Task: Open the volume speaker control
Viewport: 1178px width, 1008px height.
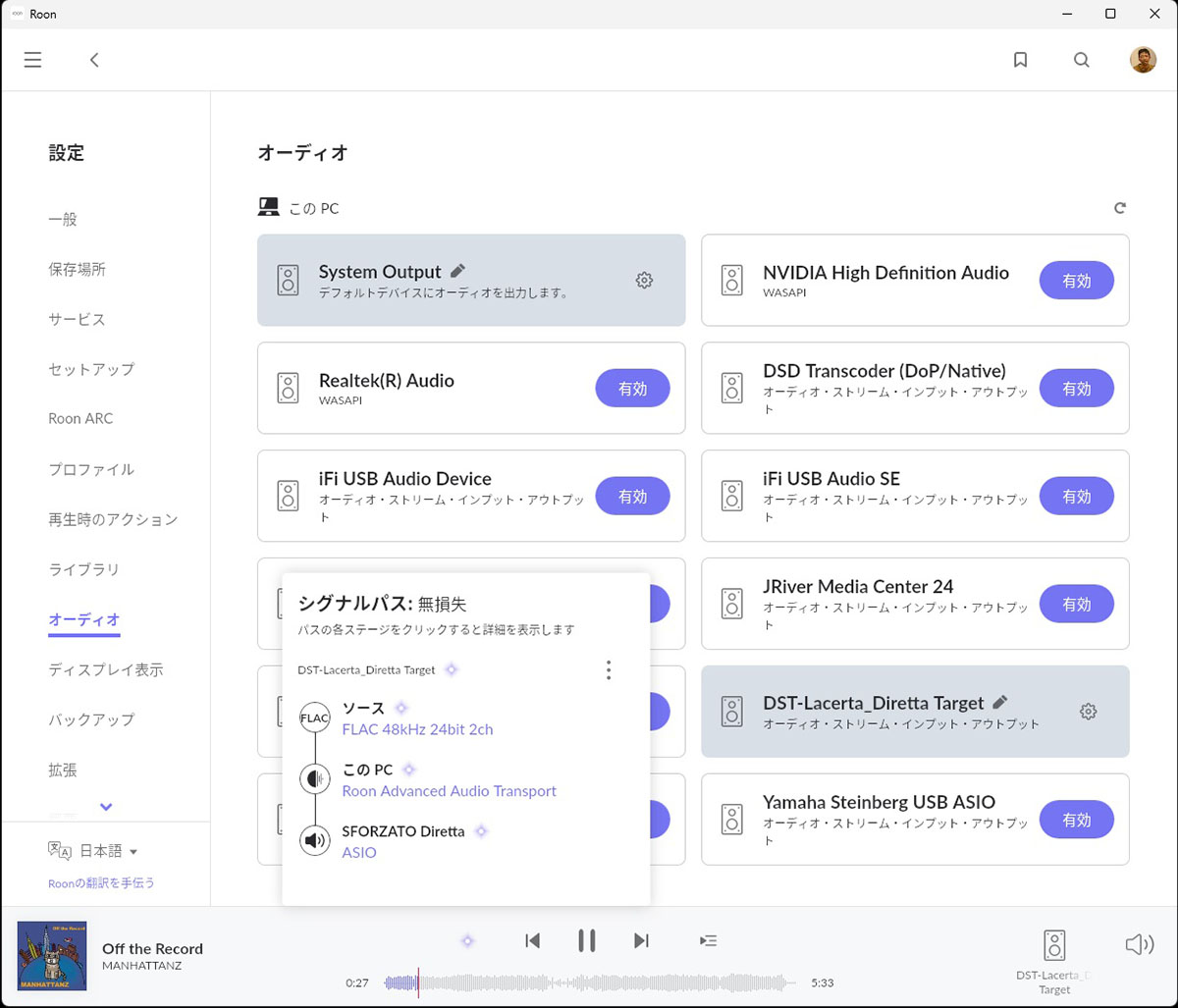Action: [1139, 945]
